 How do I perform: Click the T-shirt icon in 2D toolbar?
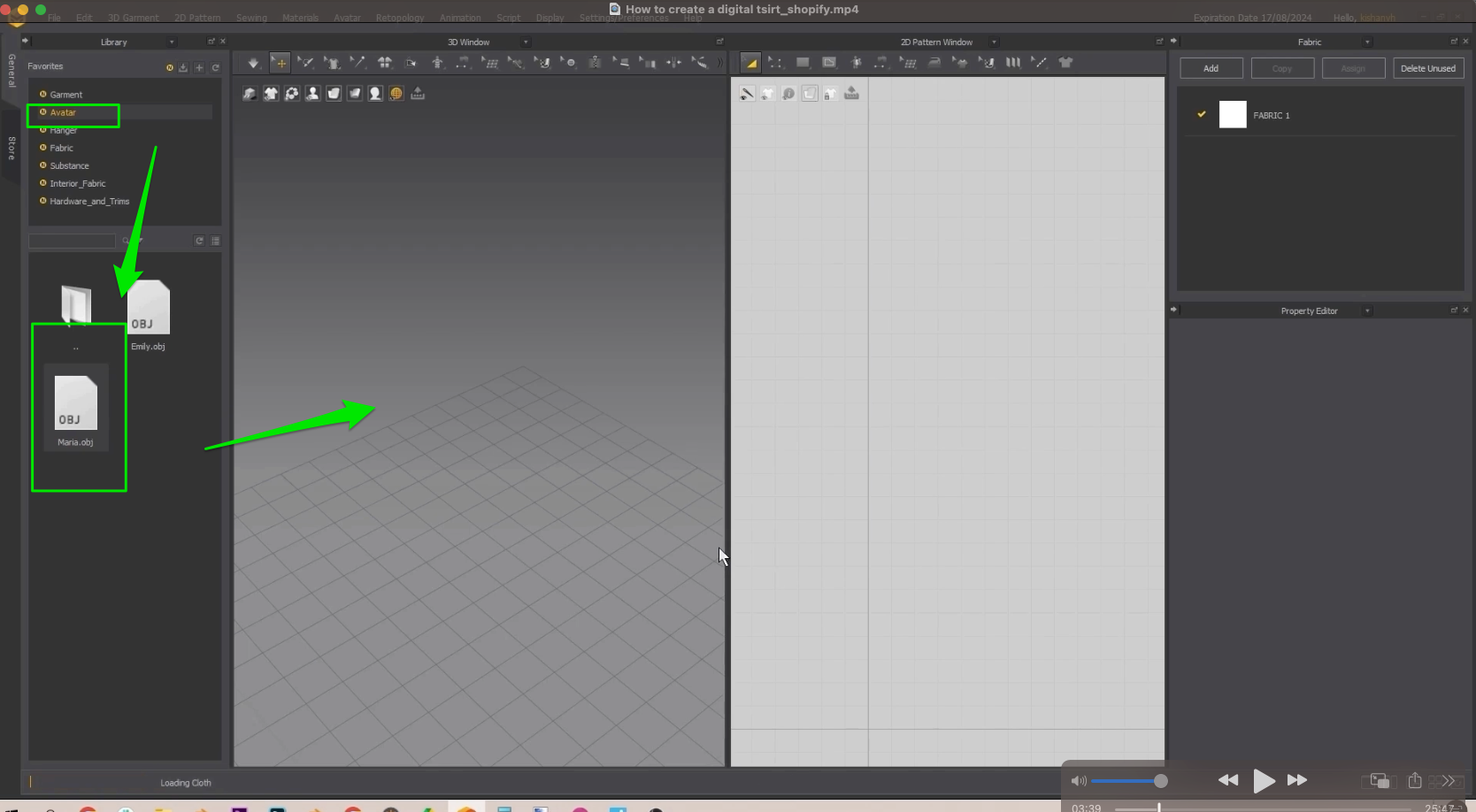[x=1065, y=63]
